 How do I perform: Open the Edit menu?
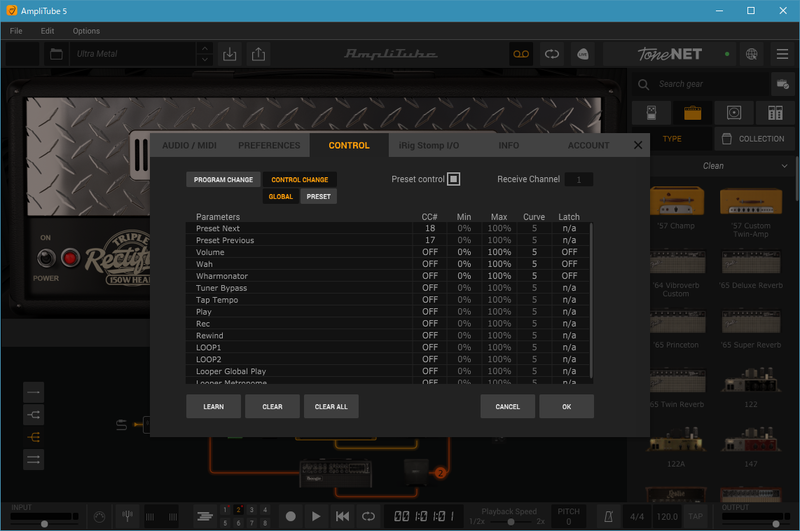[47, 31]
